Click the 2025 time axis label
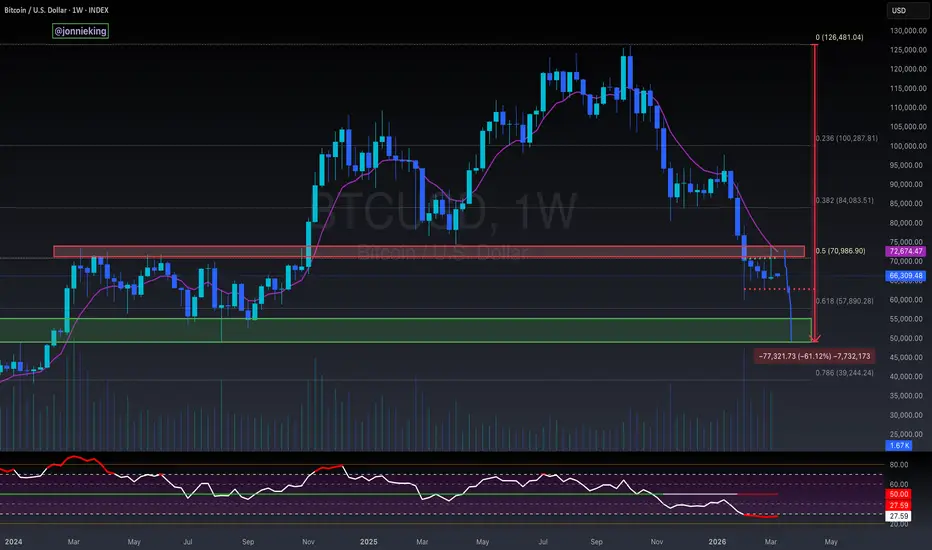The height and width of the screenshot is (550, 932). [x=369, y=542]
